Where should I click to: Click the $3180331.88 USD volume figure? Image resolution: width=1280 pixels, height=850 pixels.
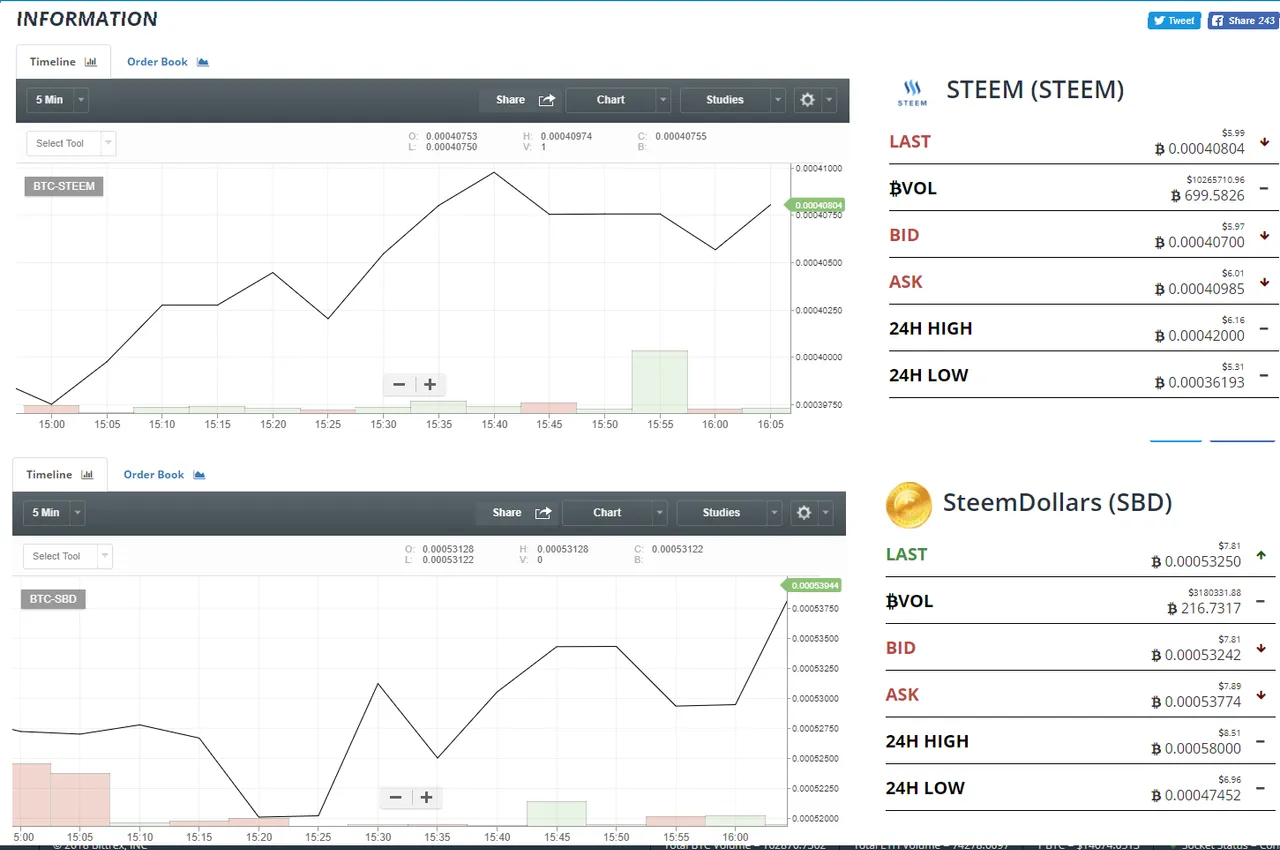1215,593
